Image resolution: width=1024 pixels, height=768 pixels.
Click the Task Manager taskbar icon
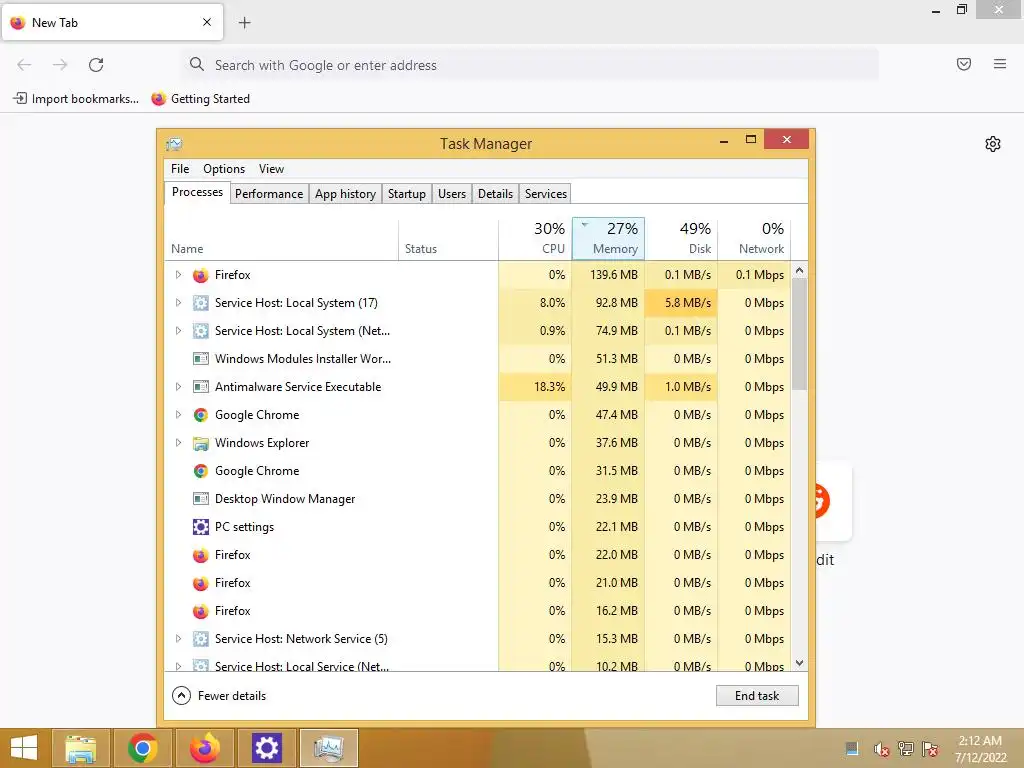(x=328, y=748)
